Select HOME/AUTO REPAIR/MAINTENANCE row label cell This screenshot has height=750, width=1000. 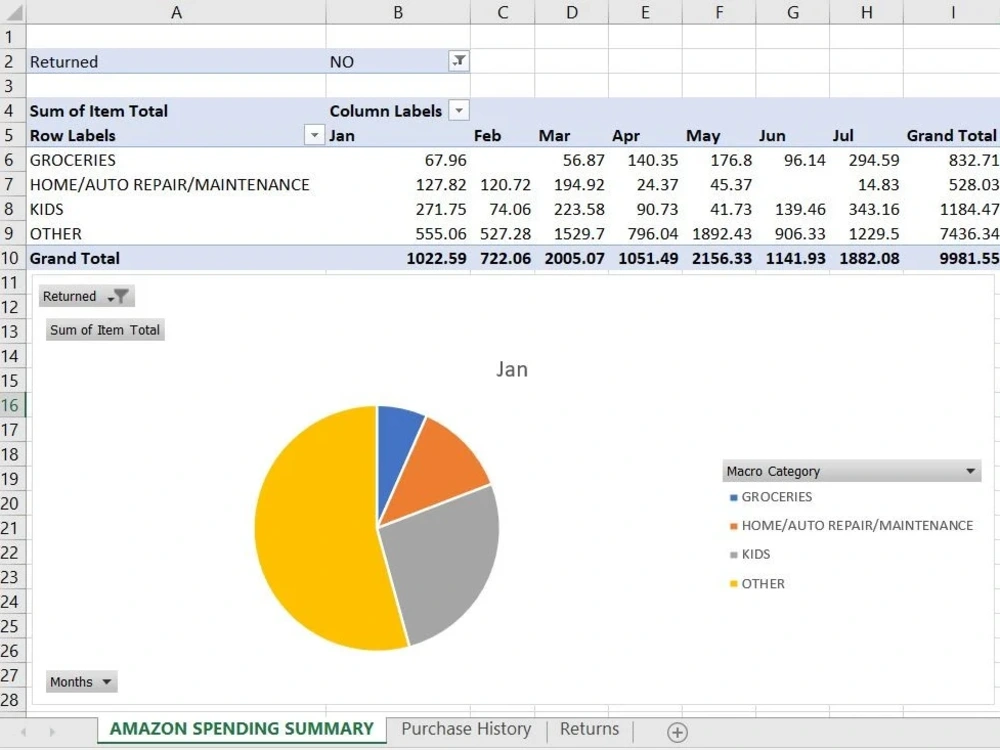[176, 184]
